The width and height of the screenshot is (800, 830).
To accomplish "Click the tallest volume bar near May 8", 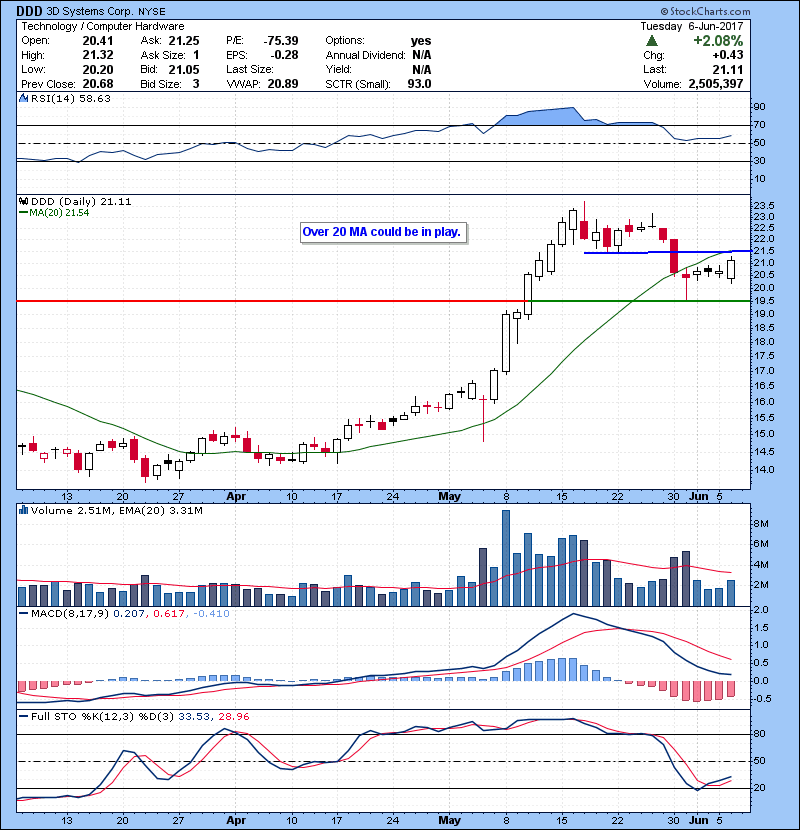I will 506,558.
